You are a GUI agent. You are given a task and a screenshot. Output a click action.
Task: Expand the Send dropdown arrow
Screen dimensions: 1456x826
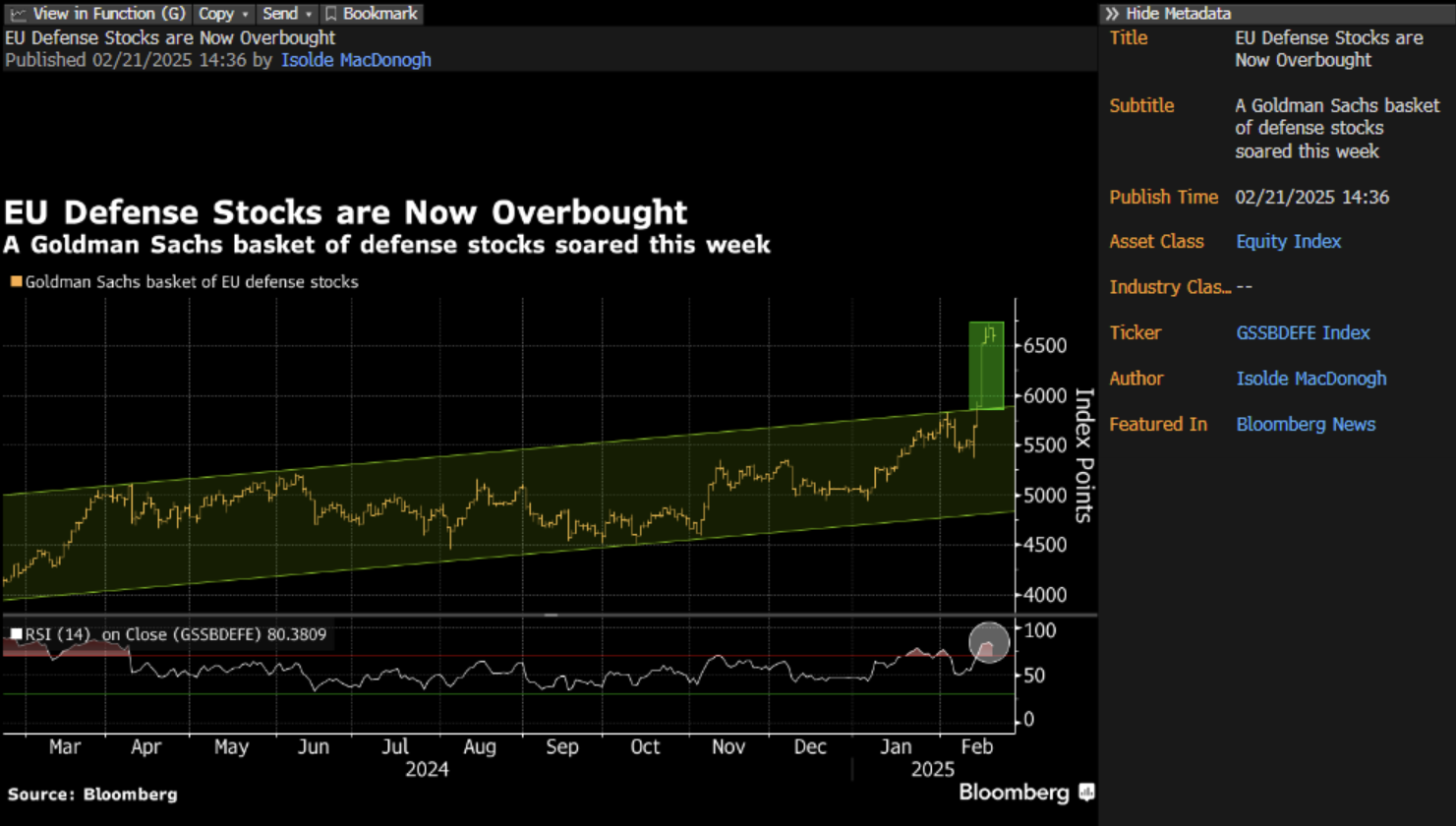[309, 15]
